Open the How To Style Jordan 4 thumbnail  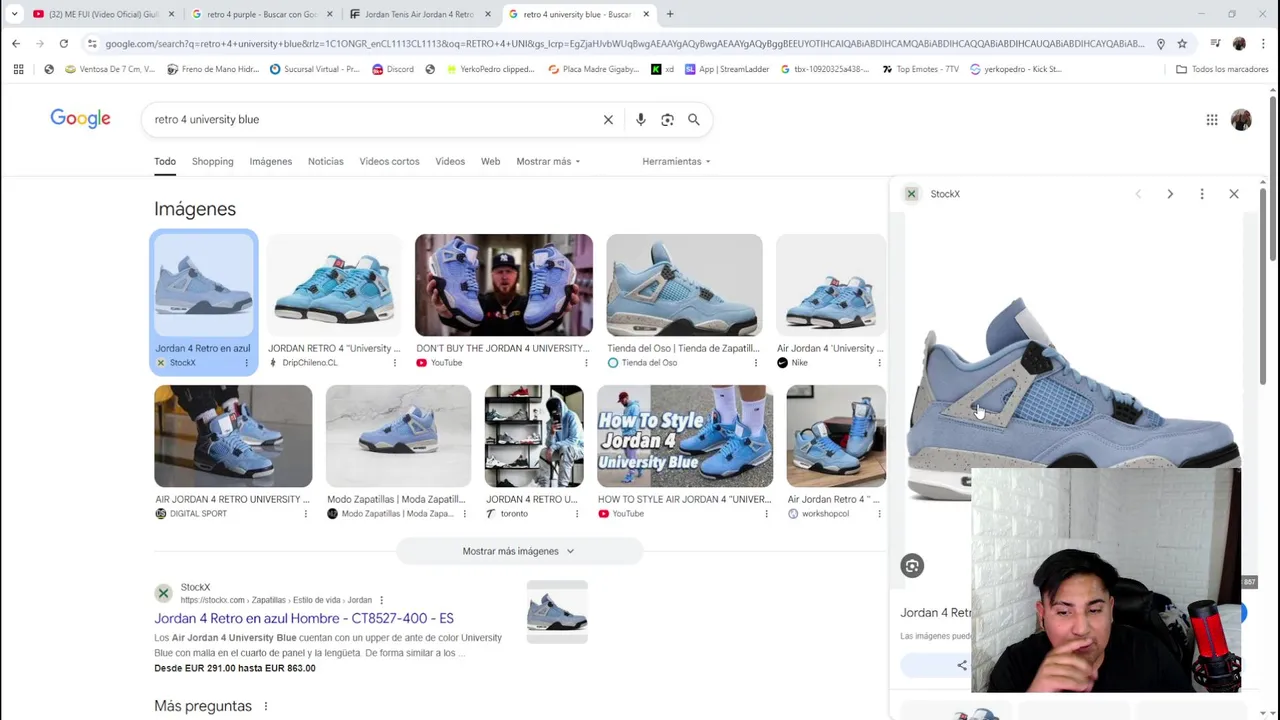point(685,436)
